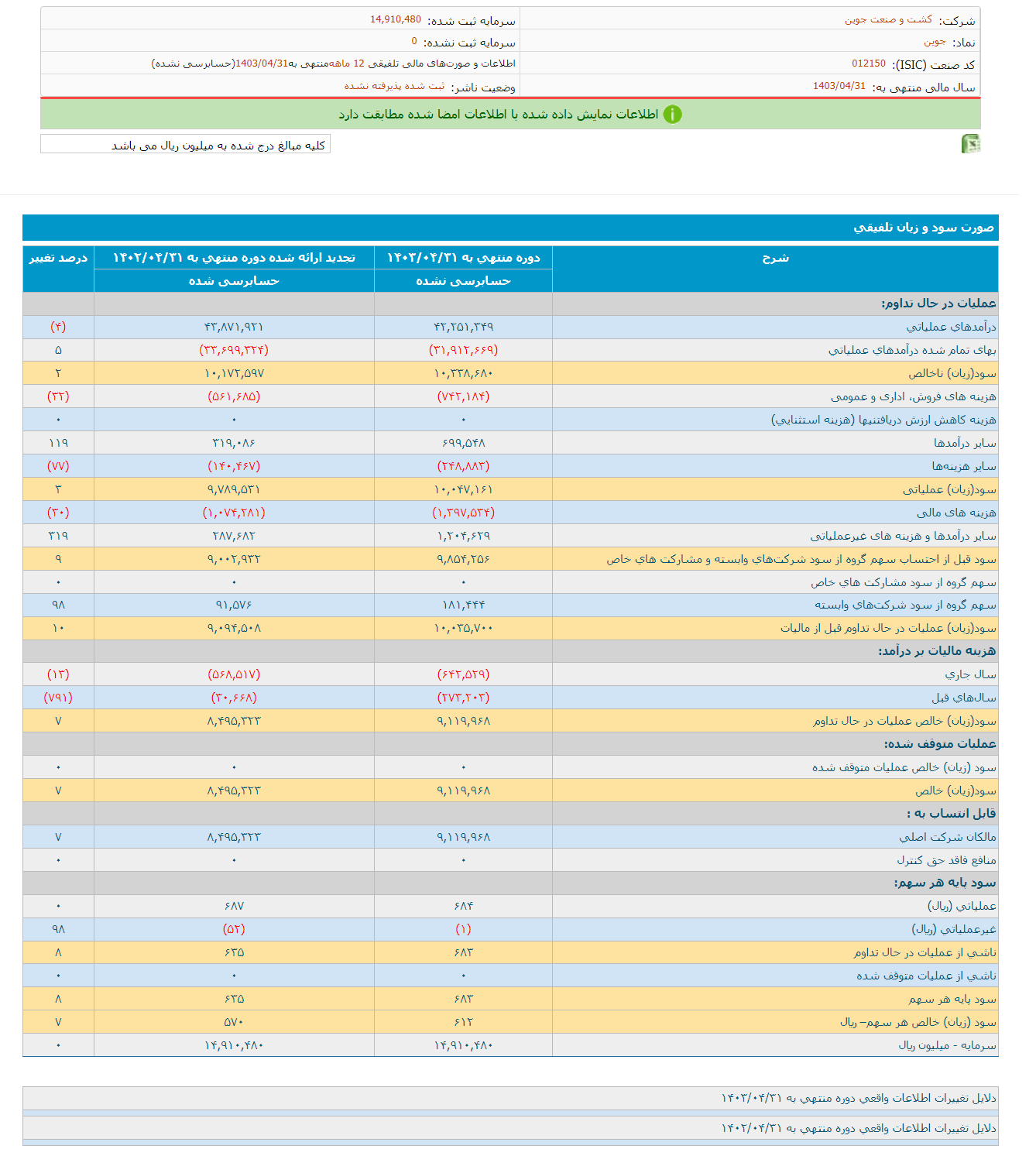
Task: Click column header دوره منتهی به ۱۴۰۳/۰۴/۳۱
Action: point(463,258)
